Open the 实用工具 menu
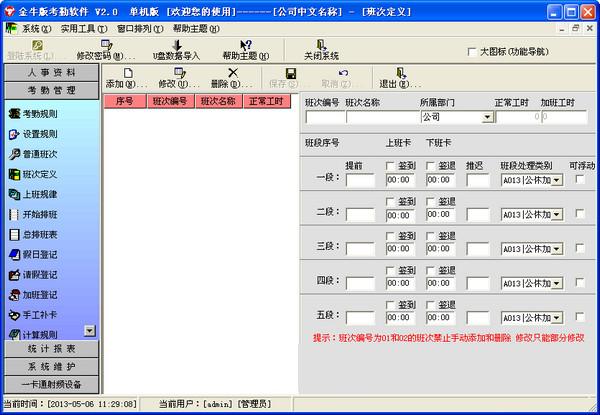This screenshot has height=415, width=600. [84, 29]
